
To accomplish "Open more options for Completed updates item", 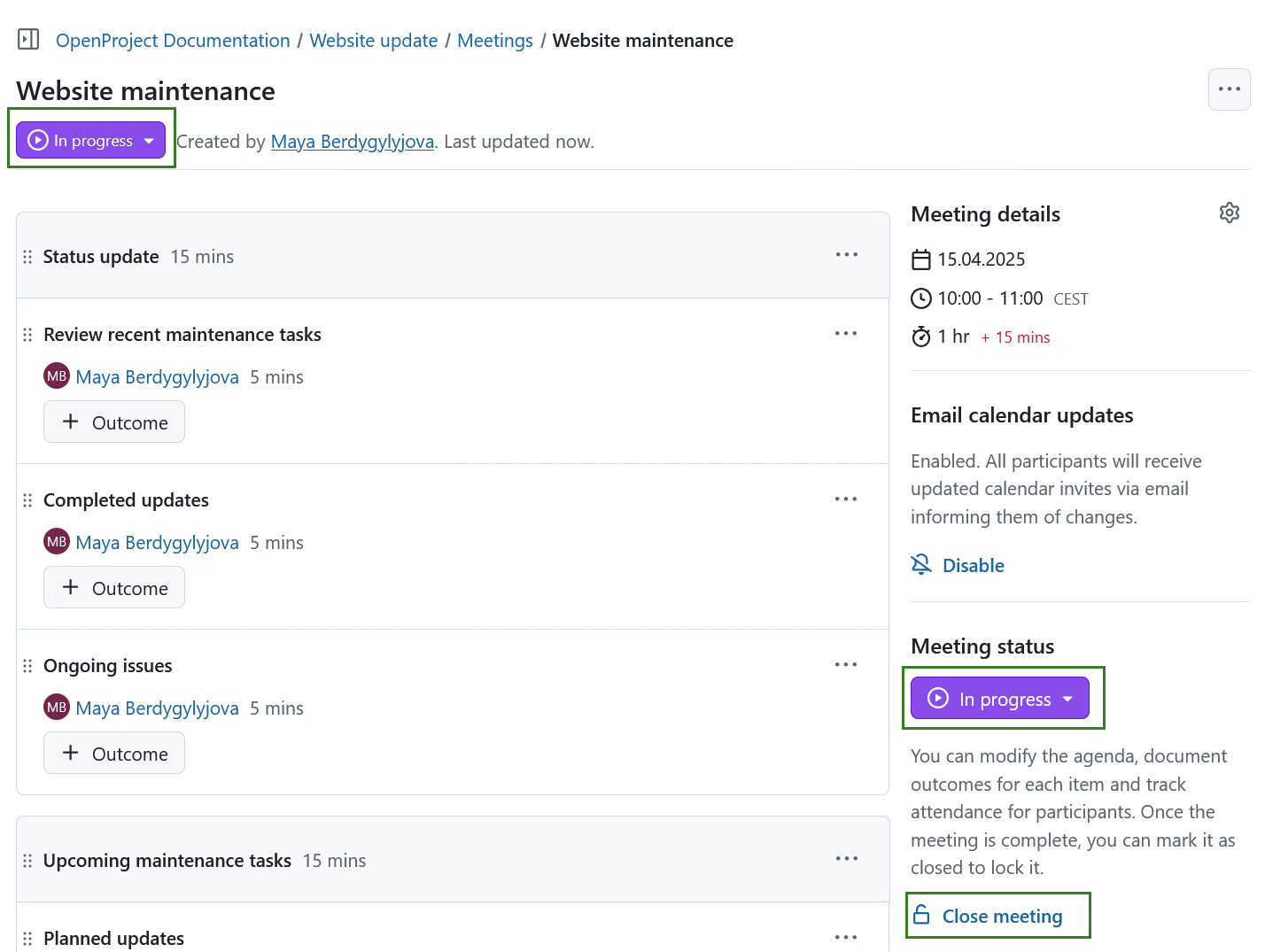I will click(x=845, y=499).
